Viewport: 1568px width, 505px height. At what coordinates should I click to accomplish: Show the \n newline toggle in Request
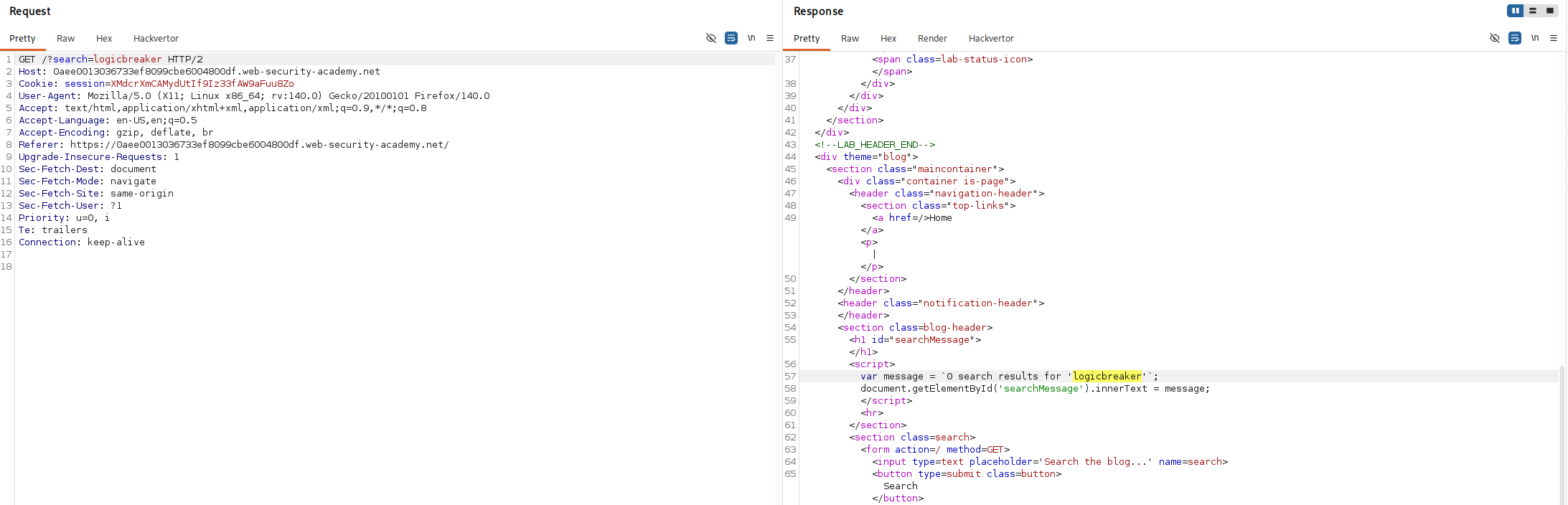pyautogui.click(x=751, y=38)
